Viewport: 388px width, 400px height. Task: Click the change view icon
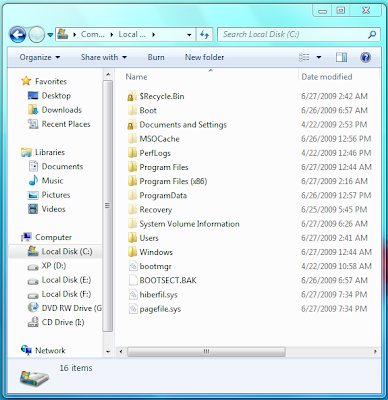(304, 57)
